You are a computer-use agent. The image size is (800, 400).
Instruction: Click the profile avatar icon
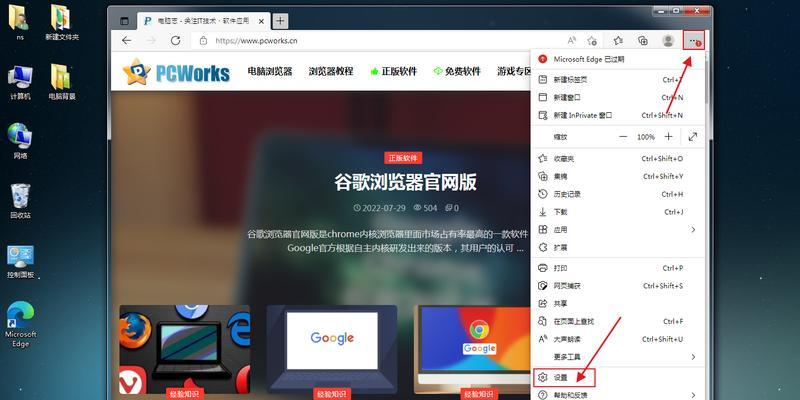668,40
